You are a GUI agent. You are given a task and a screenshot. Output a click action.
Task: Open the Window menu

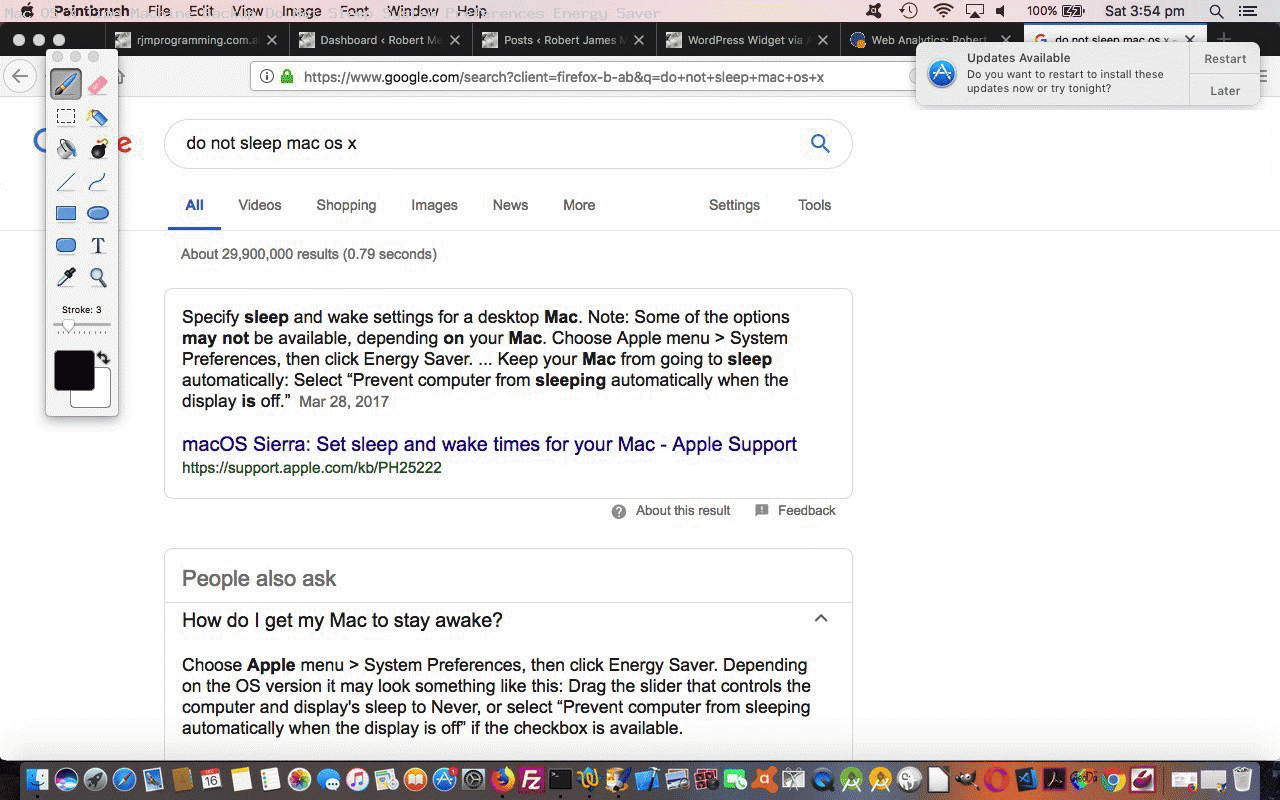(x=412, y=11)
